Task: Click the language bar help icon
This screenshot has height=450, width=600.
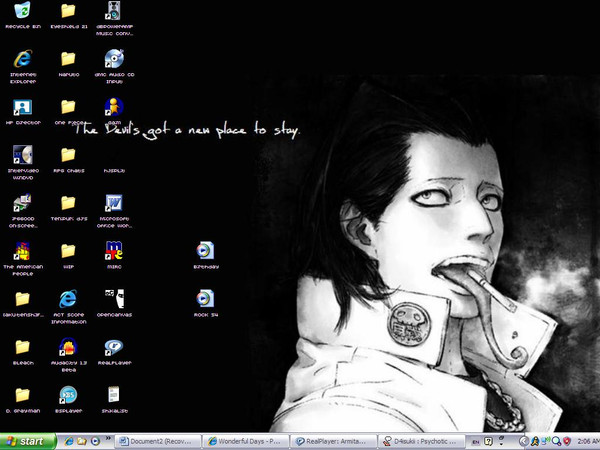Action: tap(488, 442)
